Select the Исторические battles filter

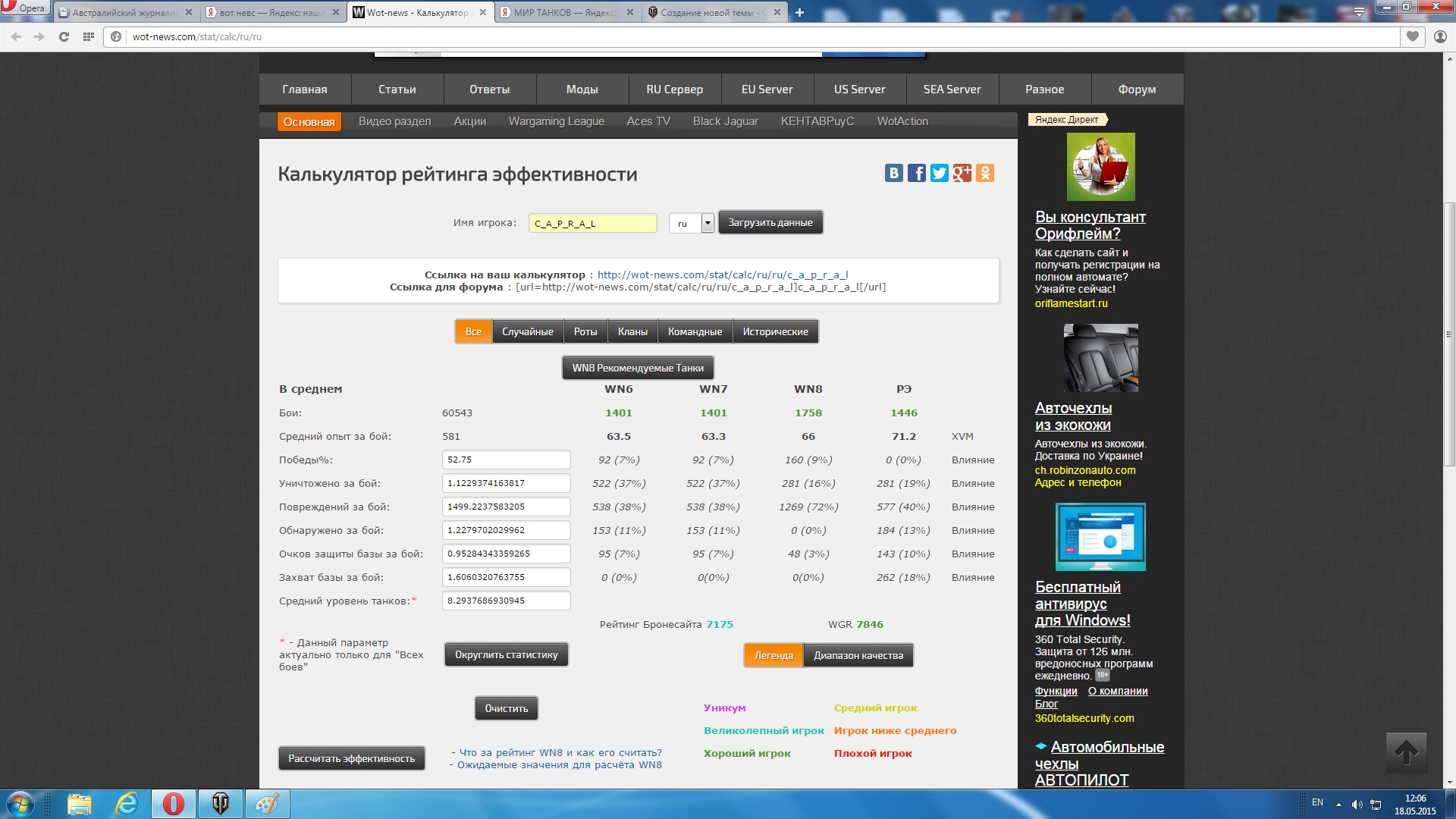pyautogui.click(x=775, y=332)
